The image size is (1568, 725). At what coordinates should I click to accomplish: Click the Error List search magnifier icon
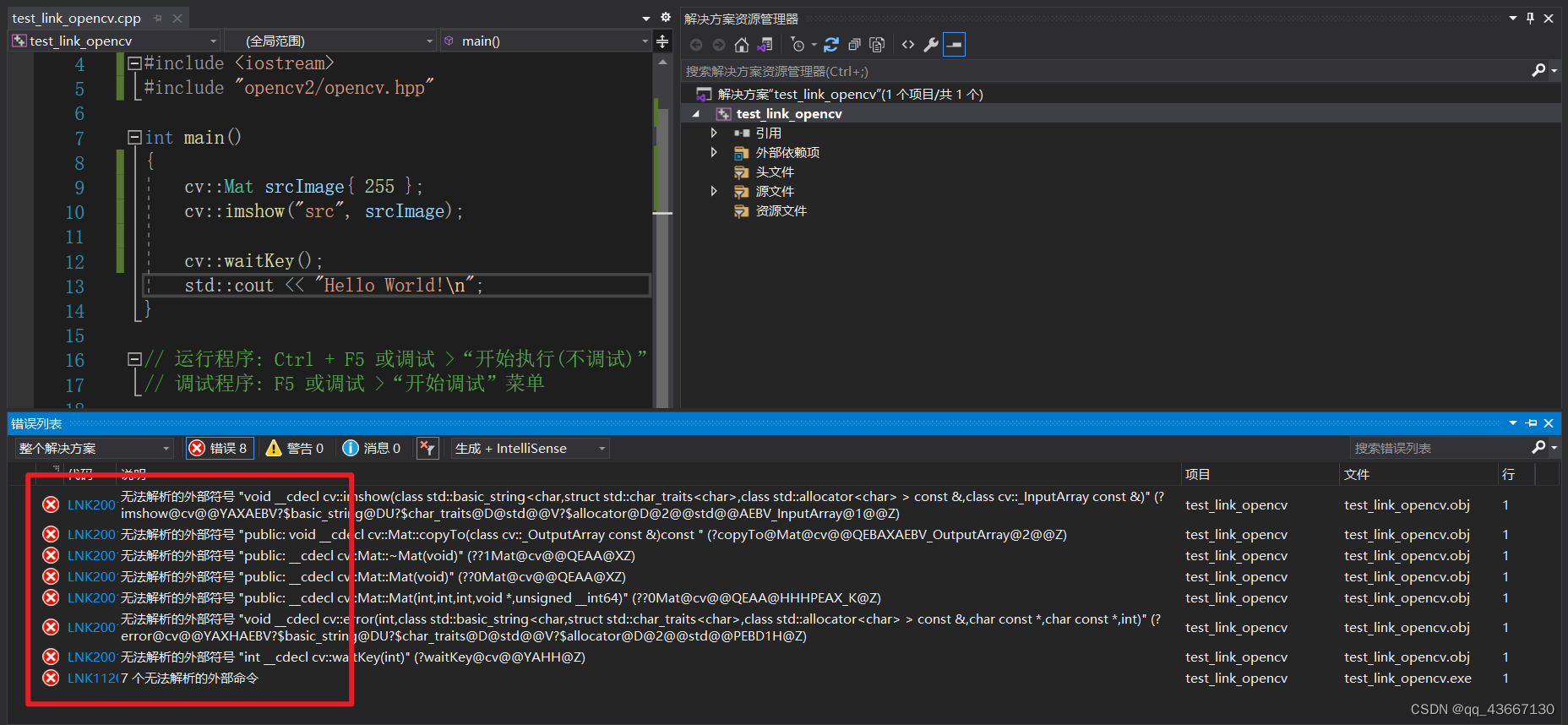coord(1539,447)
